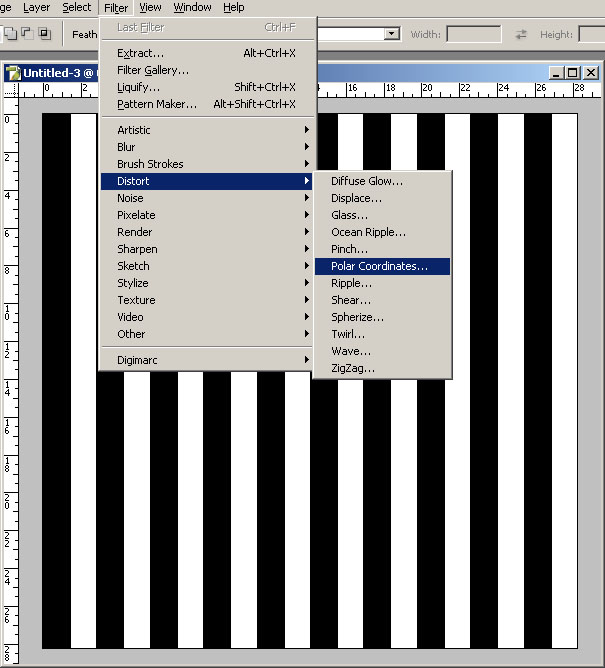Open the Help menu
The height and width of the screenshot is (668, 605).
[233, 7]
